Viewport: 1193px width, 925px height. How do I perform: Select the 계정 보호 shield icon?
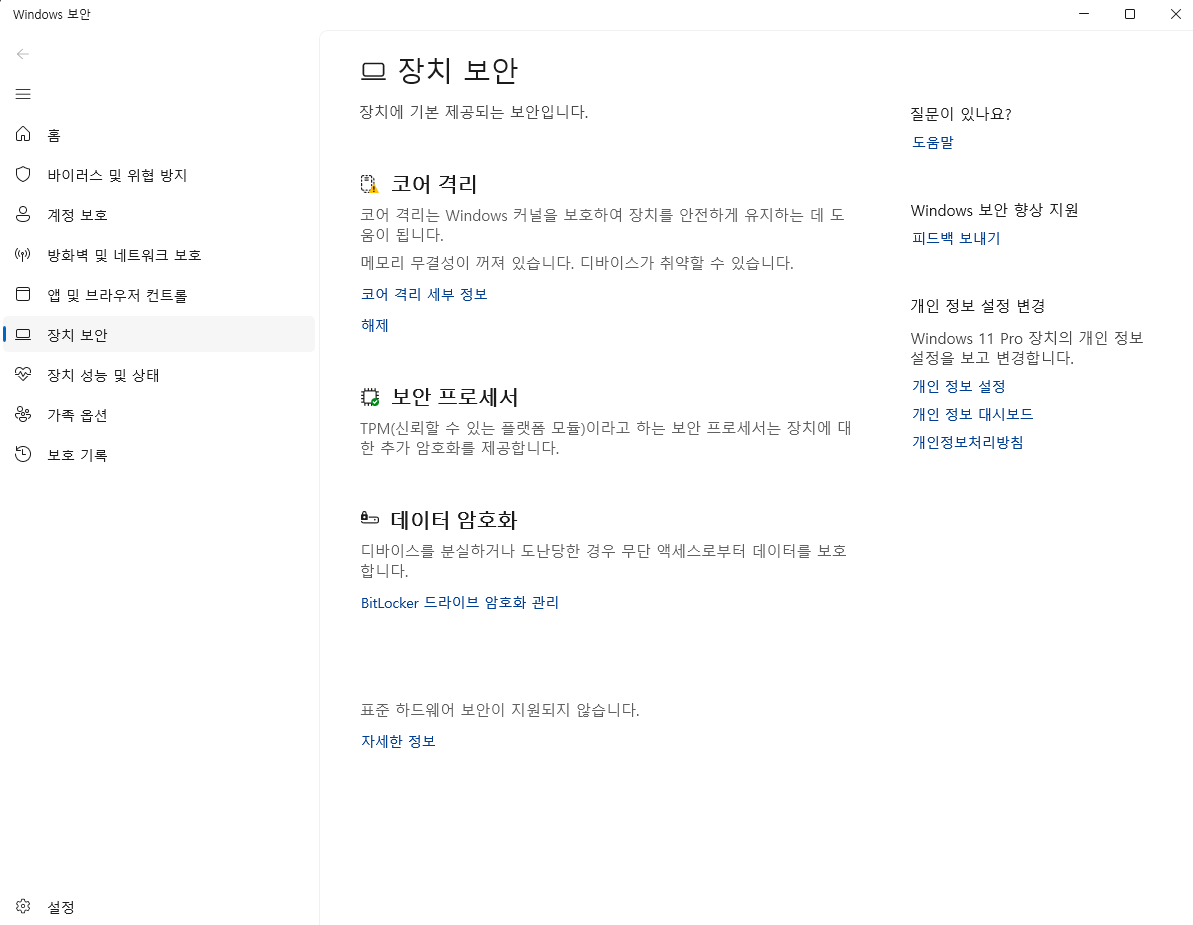coord(22,214)
